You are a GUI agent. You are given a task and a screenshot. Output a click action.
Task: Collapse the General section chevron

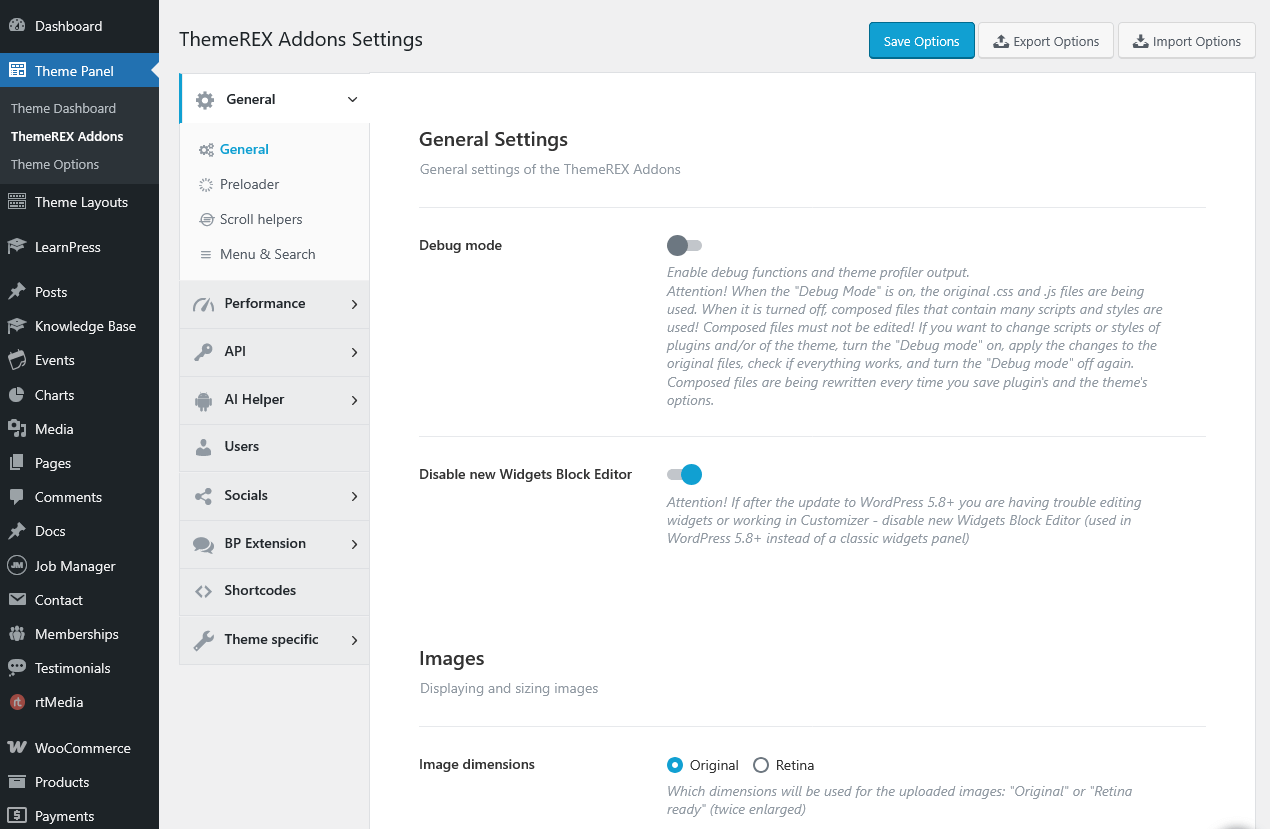click(352, 99)
